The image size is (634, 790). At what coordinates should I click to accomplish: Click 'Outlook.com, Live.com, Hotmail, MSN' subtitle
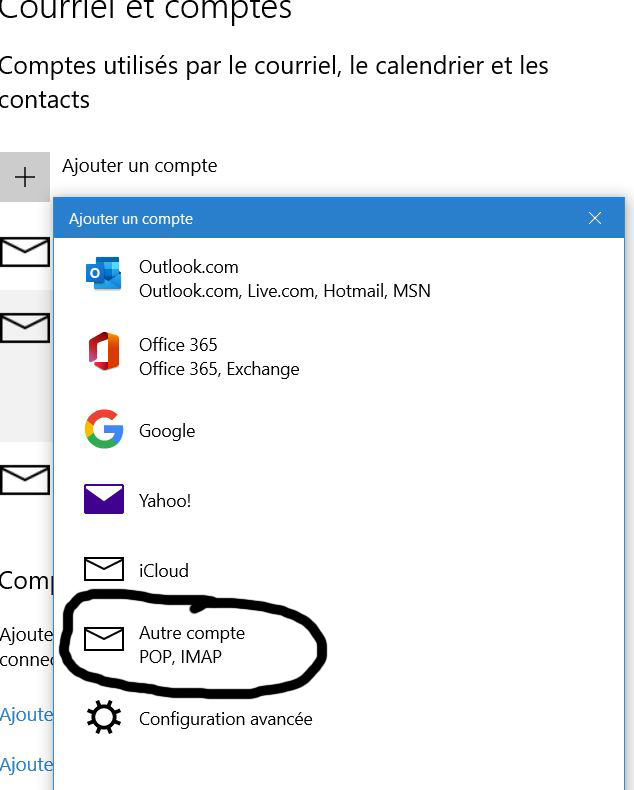[x=285, y=291]
